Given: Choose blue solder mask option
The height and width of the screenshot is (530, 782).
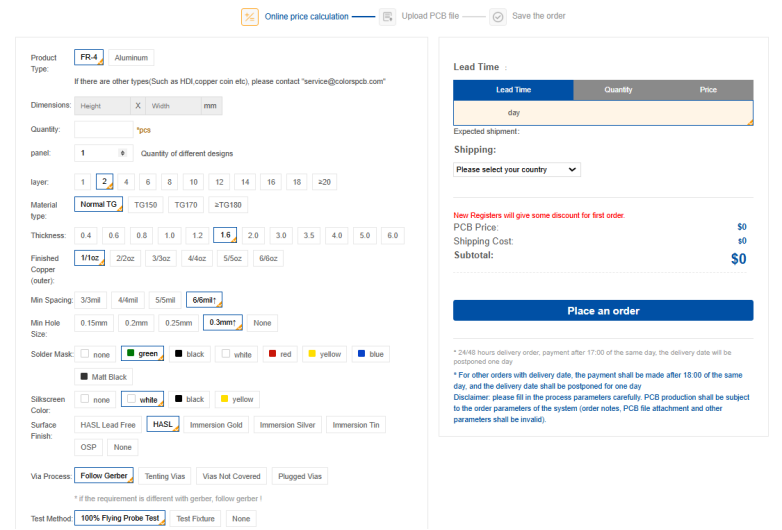Looking at the screenshot, I should [x=369, y=354].
